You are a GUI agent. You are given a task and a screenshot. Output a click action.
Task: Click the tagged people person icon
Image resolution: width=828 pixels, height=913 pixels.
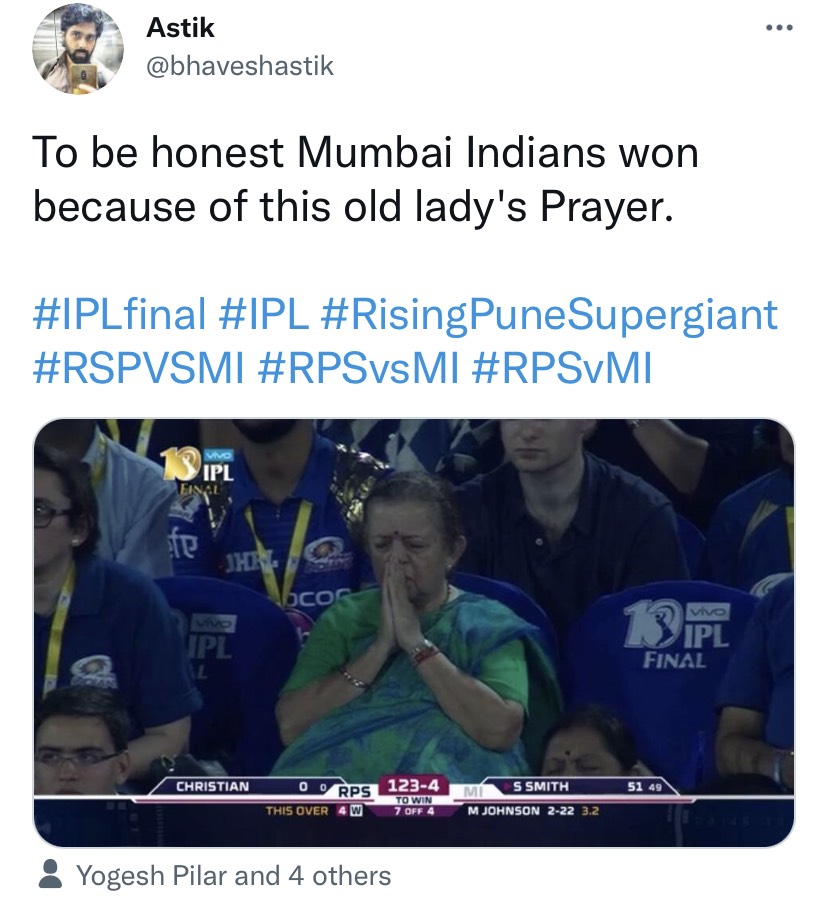pyautogui.click(x=48, y=877)
